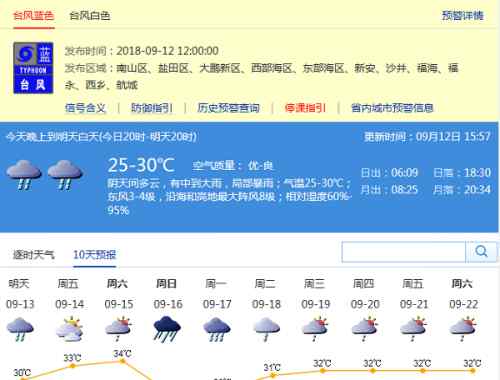500x380 pixels.
Task: Click the 09-18 light rain cloud icon
Action: (266, 329)
